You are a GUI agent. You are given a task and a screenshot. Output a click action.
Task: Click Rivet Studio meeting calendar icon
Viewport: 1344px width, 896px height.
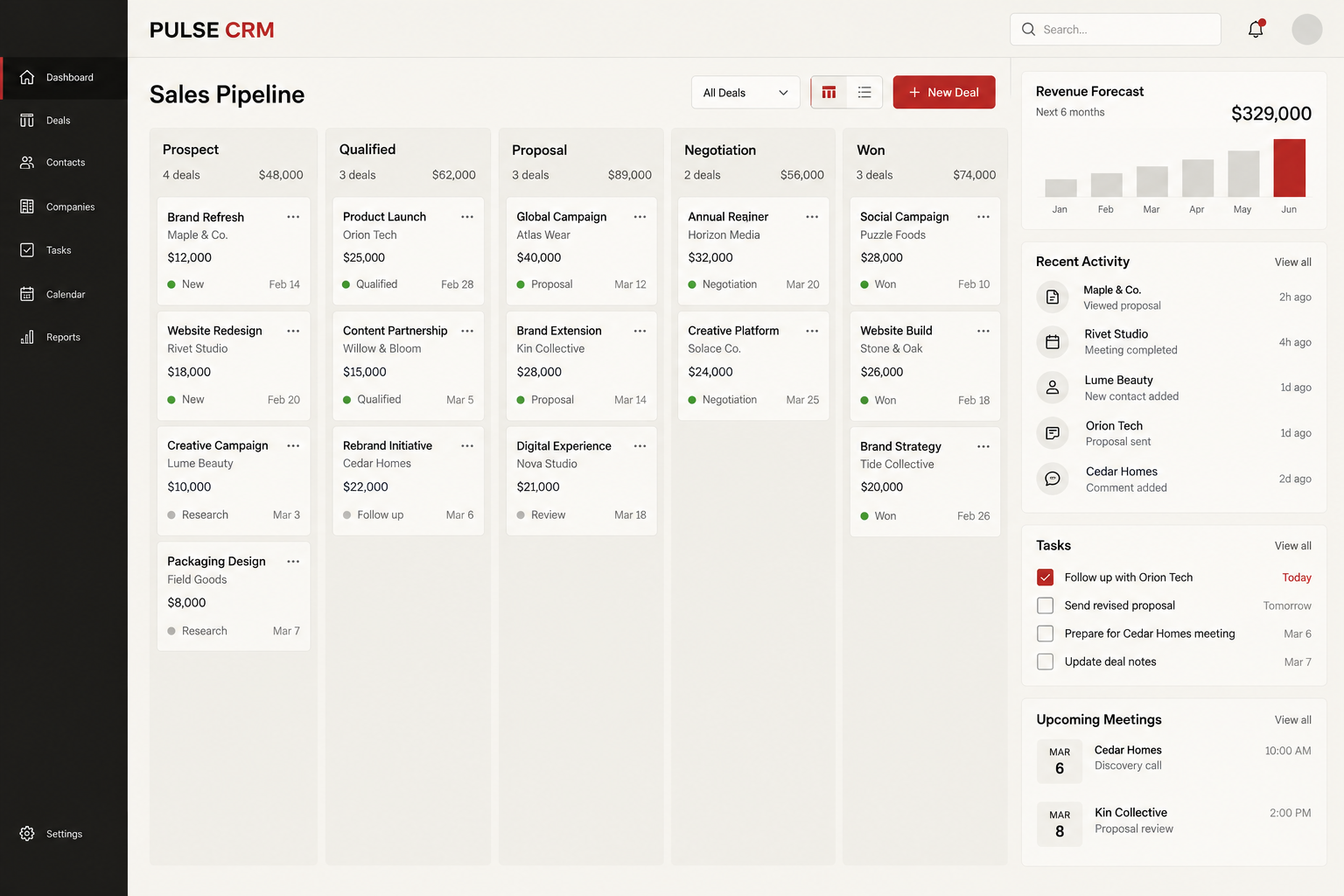click(1053, 341)
